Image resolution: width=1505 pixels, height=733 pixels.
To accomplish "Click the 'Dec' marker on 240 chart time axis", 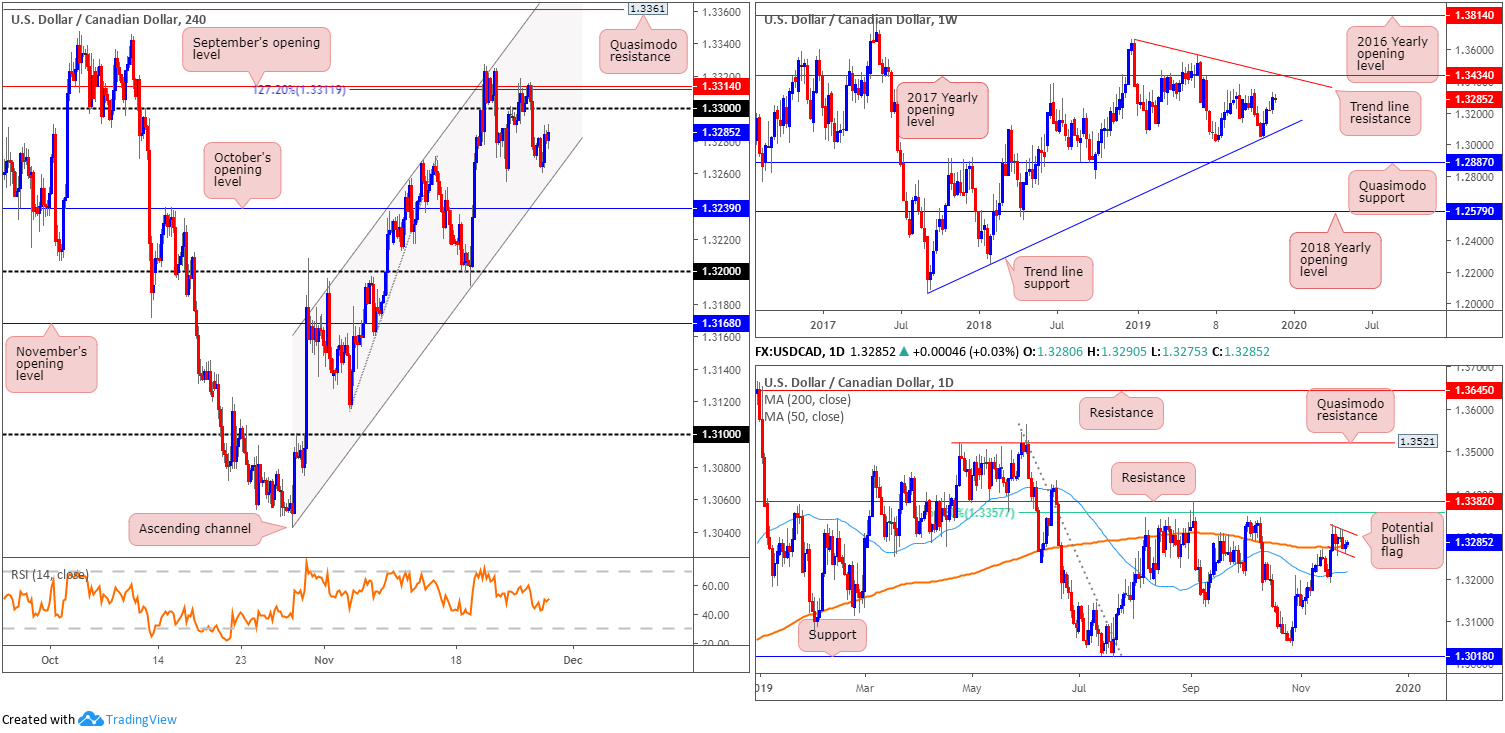I will 572,660.
